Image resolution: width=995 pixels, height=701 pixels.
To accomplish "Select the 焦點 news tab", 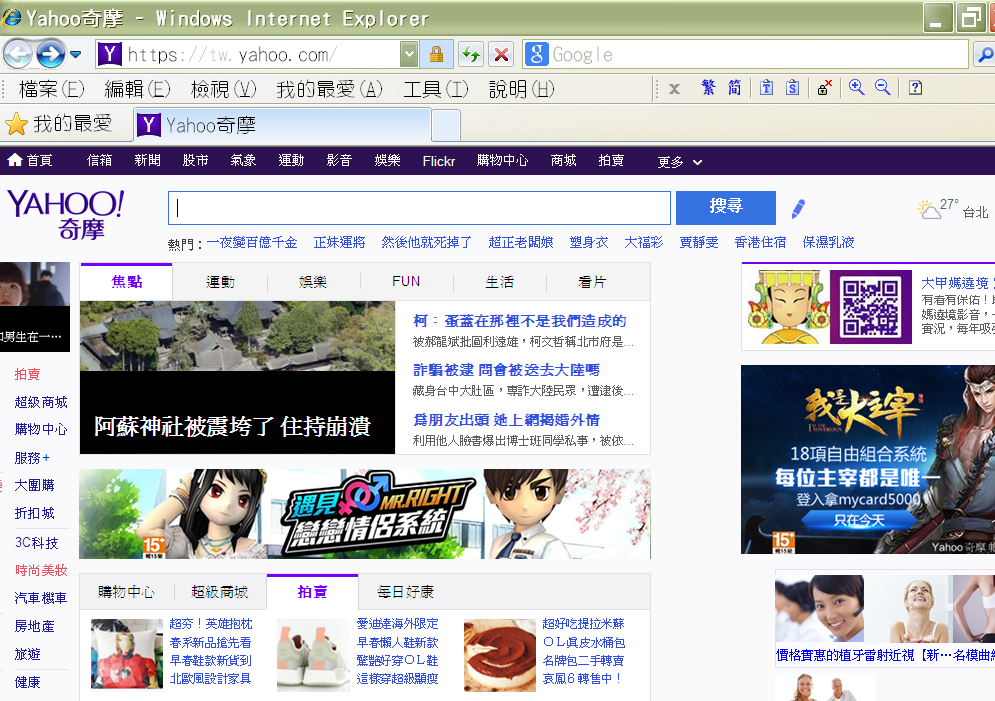I will point(126,282).
